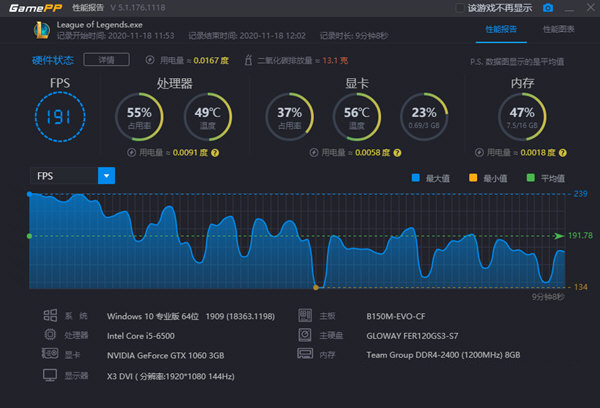
Task: Click the GPU 56℃ temperature gauge
Action: [357, 117]
